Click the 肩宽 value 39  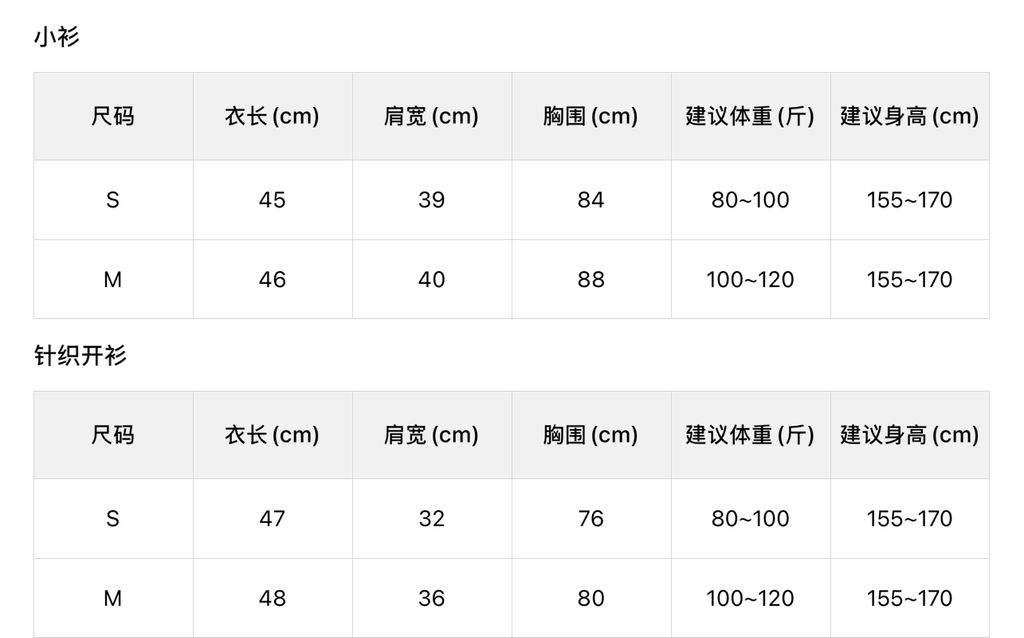coord(431,200)
